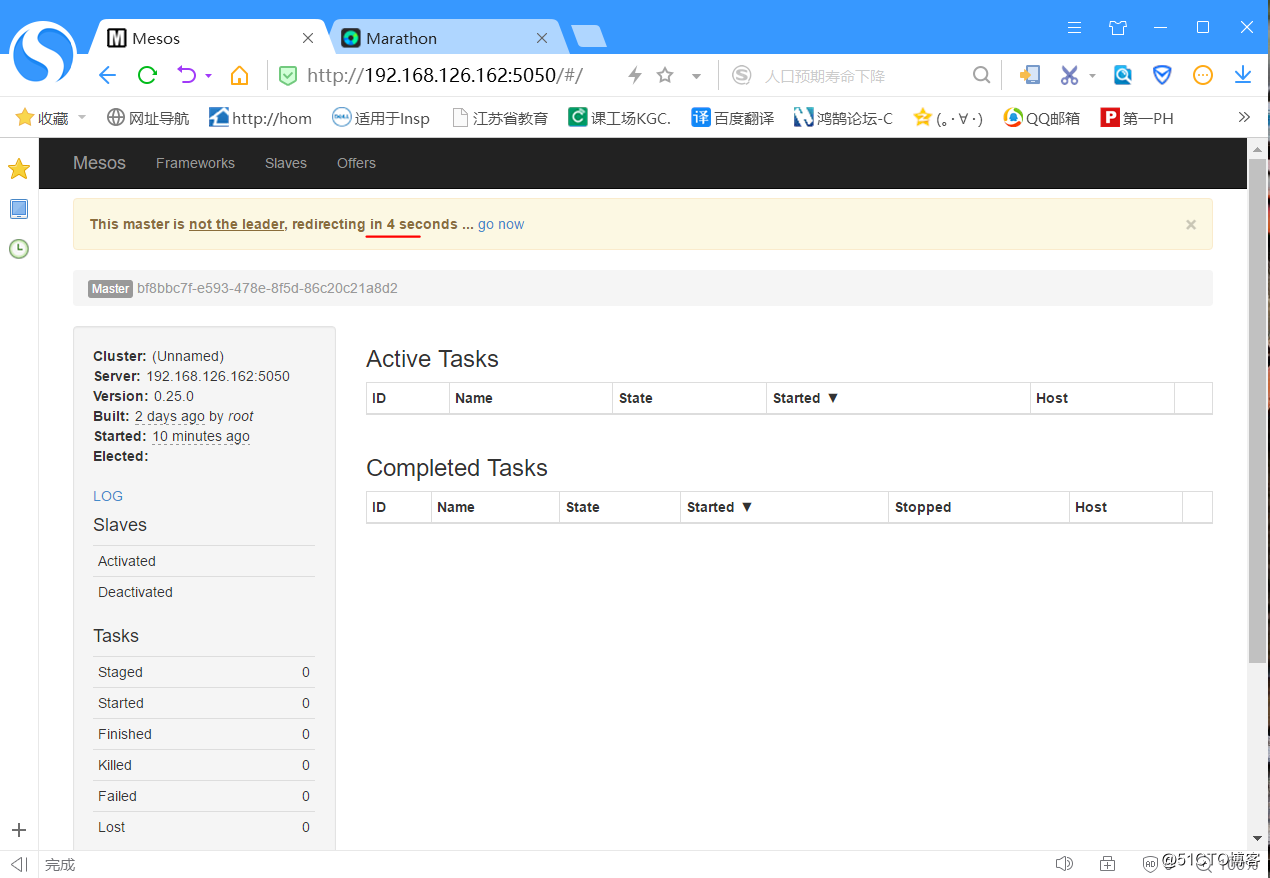Viewport: 1270px width, 878px height.
Task: Click the vertical page scrollbar thumb
Action: [x=1258, y=410]
